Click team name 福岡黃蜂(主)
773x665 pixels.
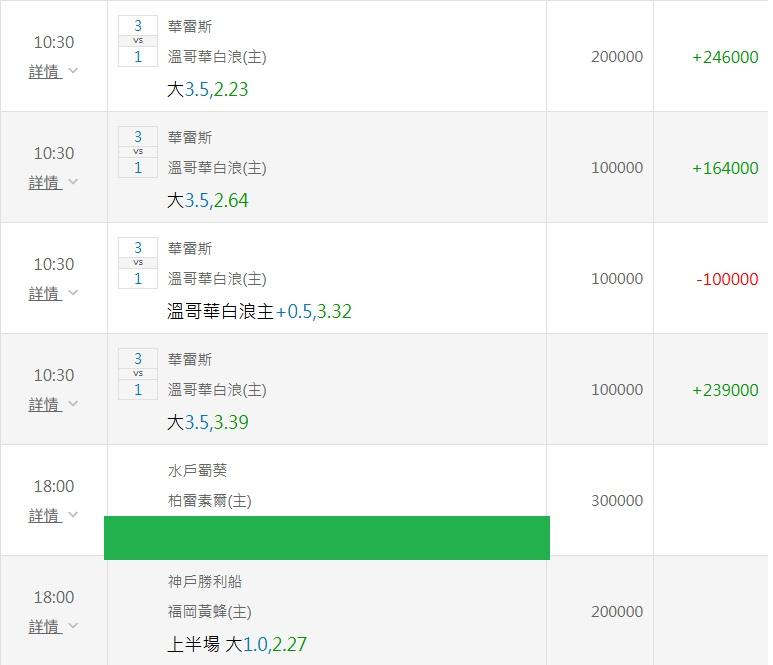(x=210, y=612)
